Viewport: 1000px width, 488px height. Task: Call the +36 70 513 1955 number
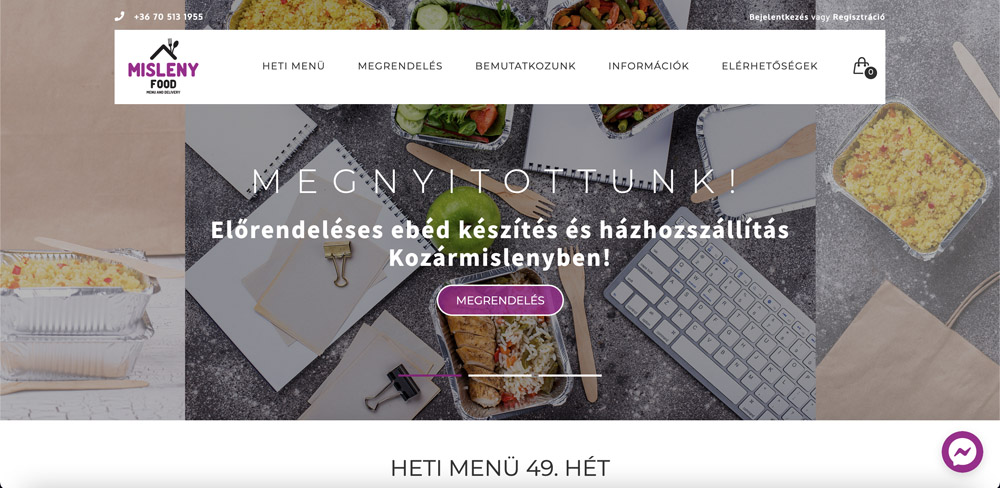168,17
